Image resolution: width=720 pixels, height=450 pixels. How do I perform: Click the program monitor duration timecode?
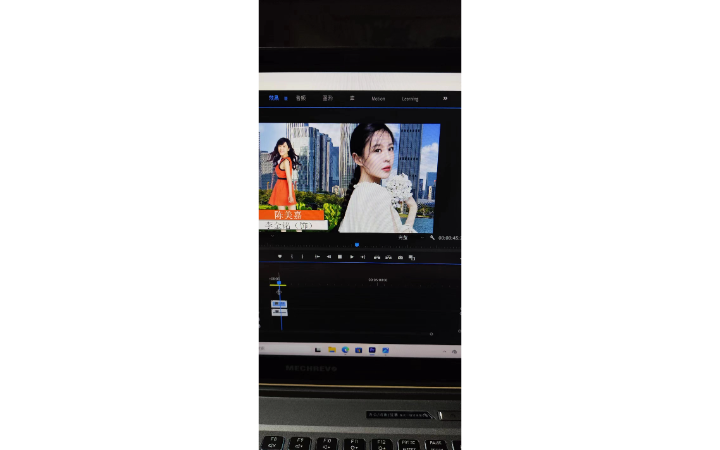[x=449, y=238]
